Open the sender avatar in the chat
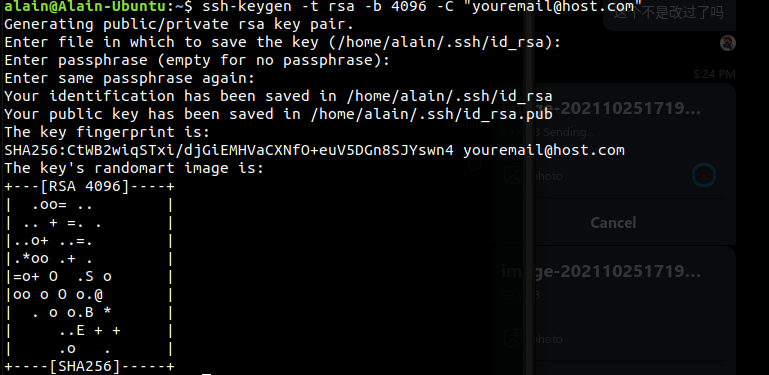The image size is (769, 375). 728,43
